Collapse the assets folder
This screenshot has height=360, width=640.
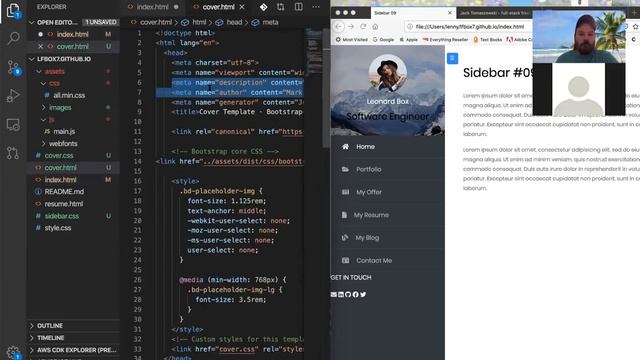tap(55, 71)
